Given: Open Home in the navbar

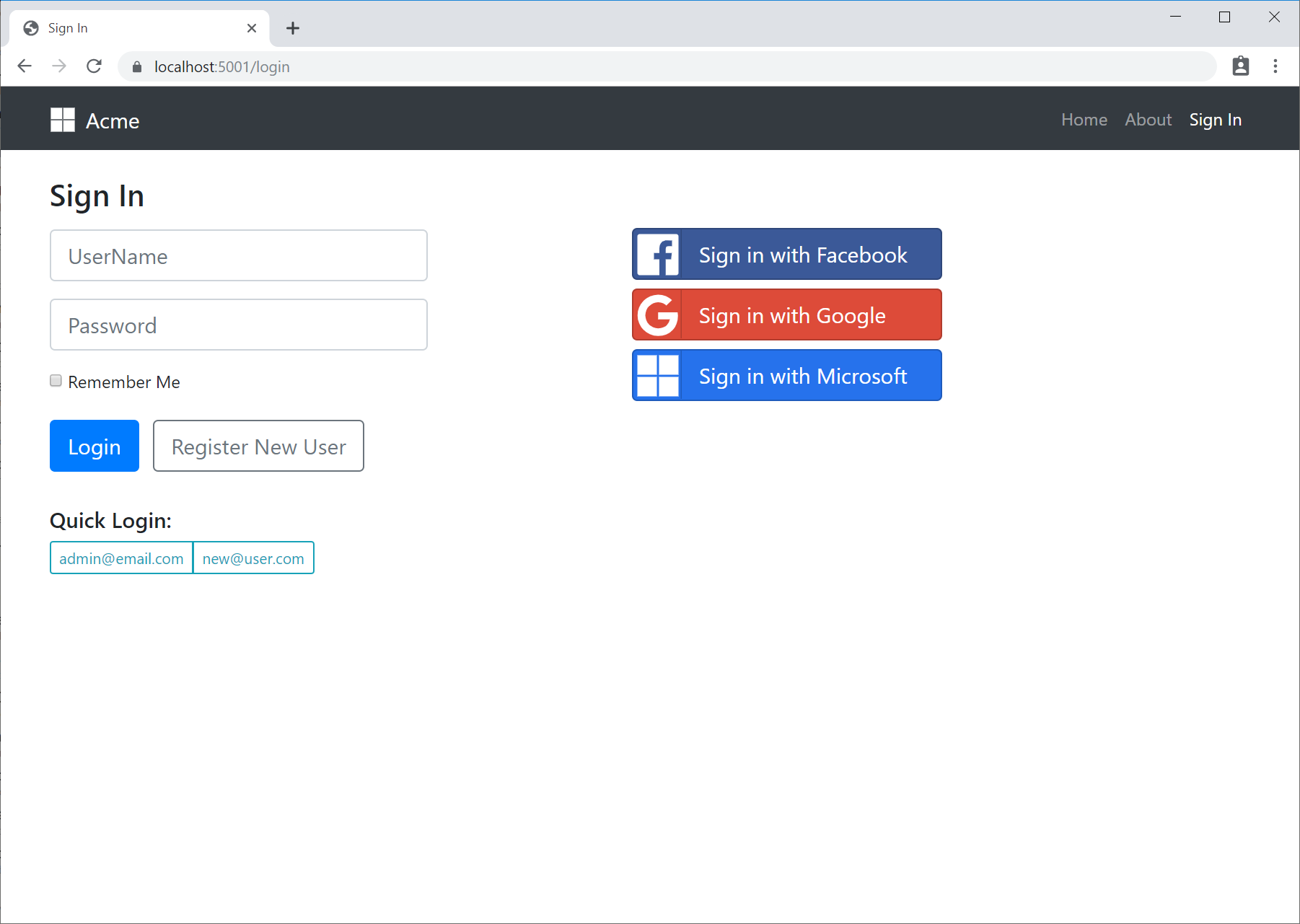Looking at the screenshot, I should click(1084, 120).
